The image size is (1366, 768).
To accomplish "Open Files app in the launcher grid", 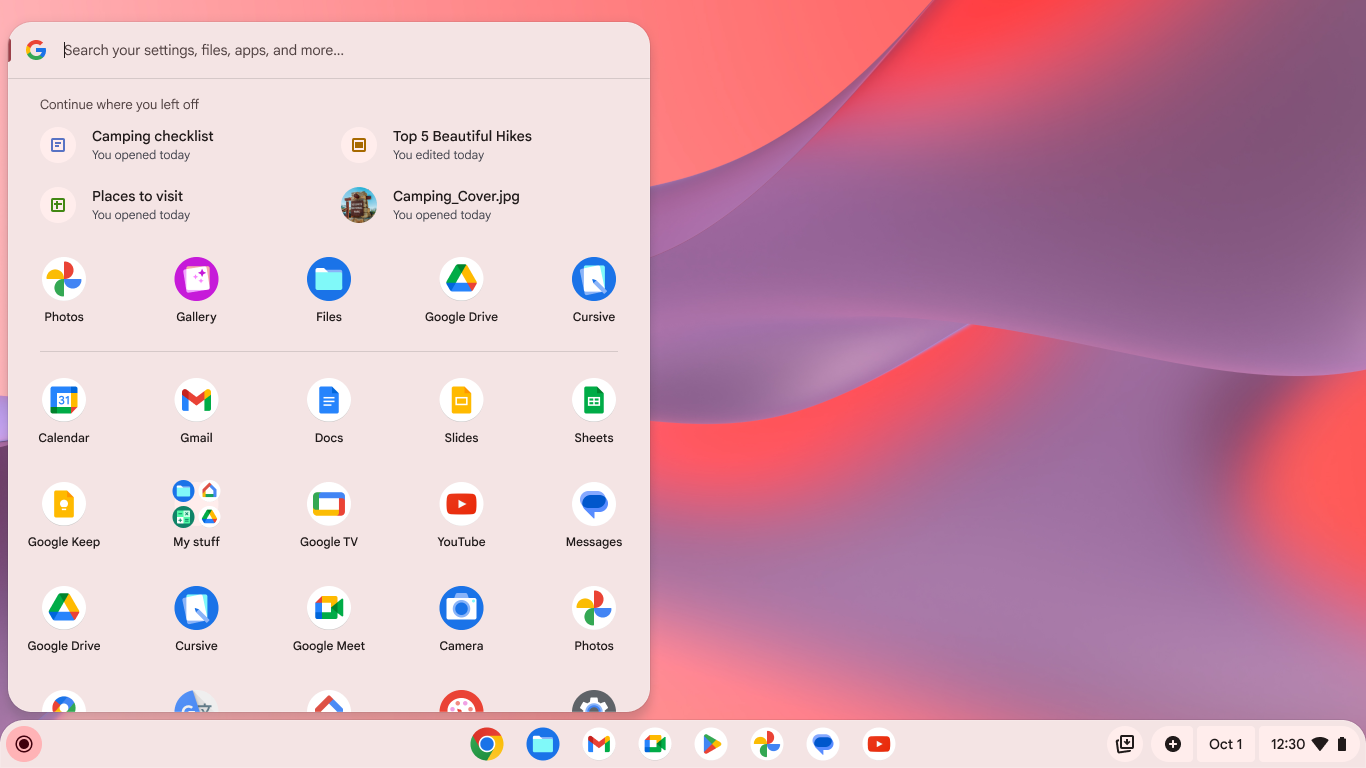I will pyautogui.click(x=329, y=279).
